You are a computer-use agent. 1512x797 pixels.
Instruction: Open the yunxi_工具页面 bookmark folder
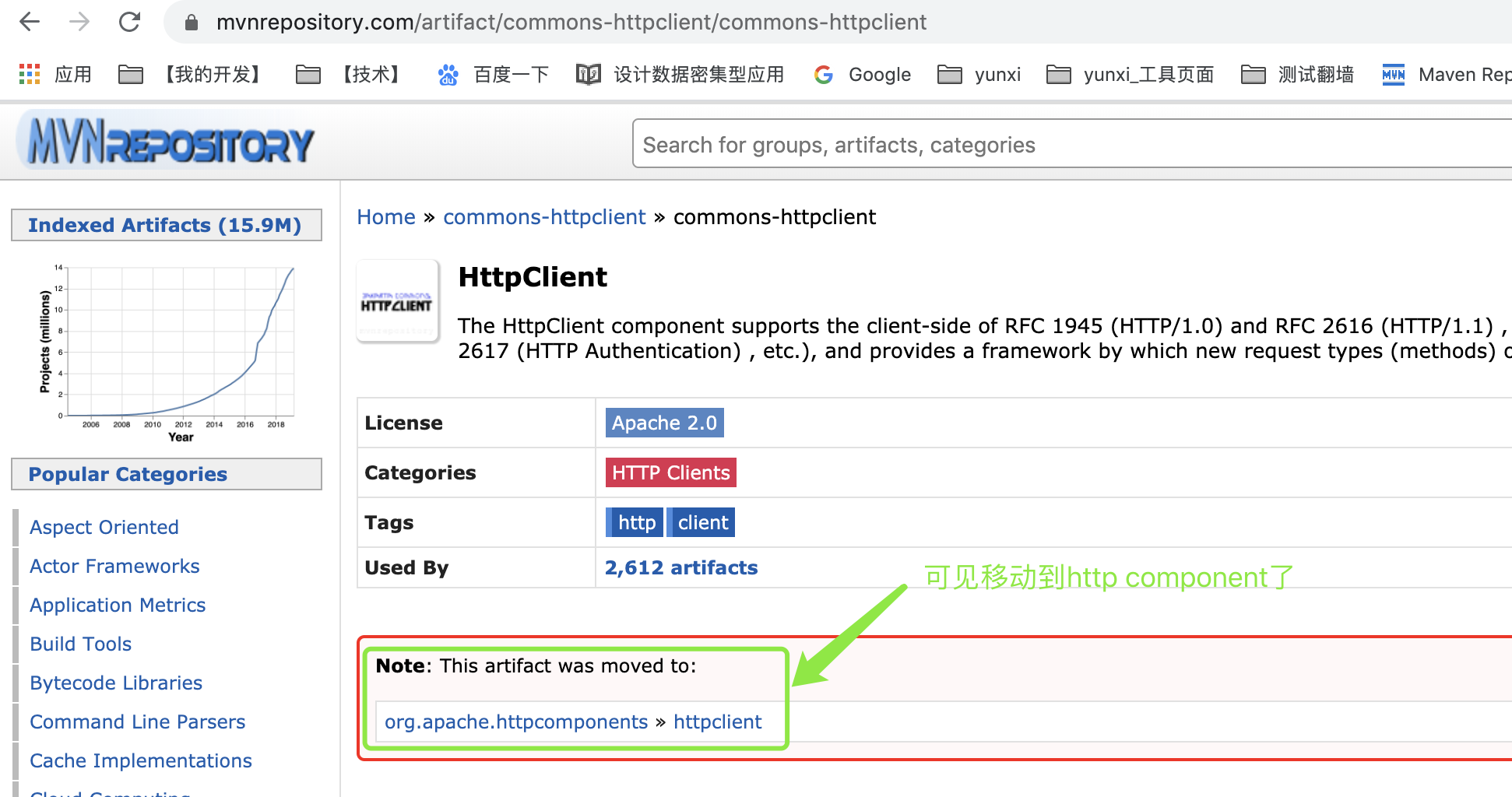coord(1130,74)
